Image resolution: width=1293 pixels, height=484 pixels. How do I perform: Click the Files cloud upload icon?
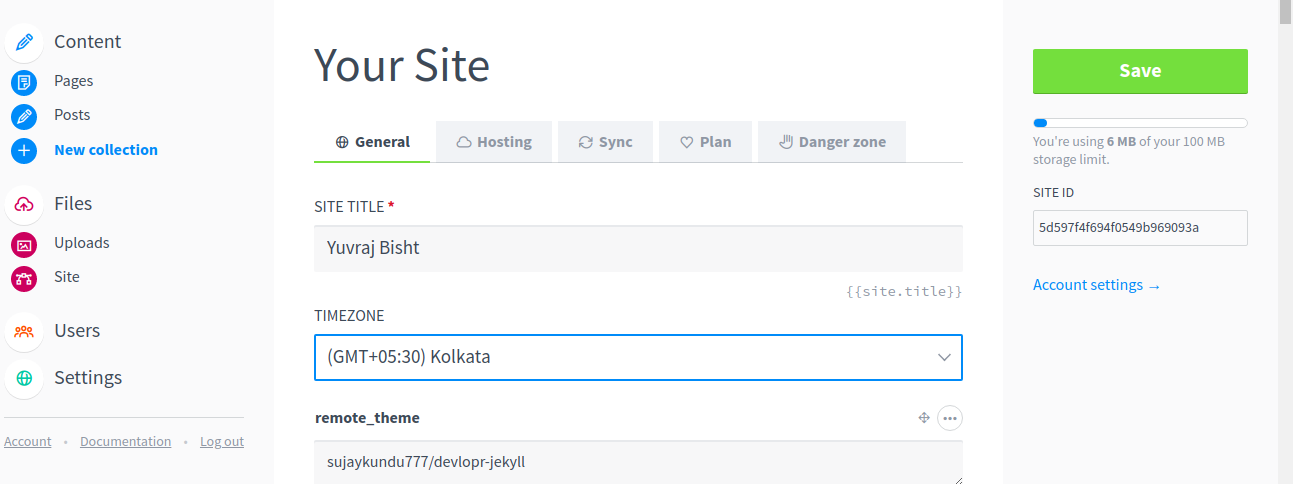coord(24,204)
